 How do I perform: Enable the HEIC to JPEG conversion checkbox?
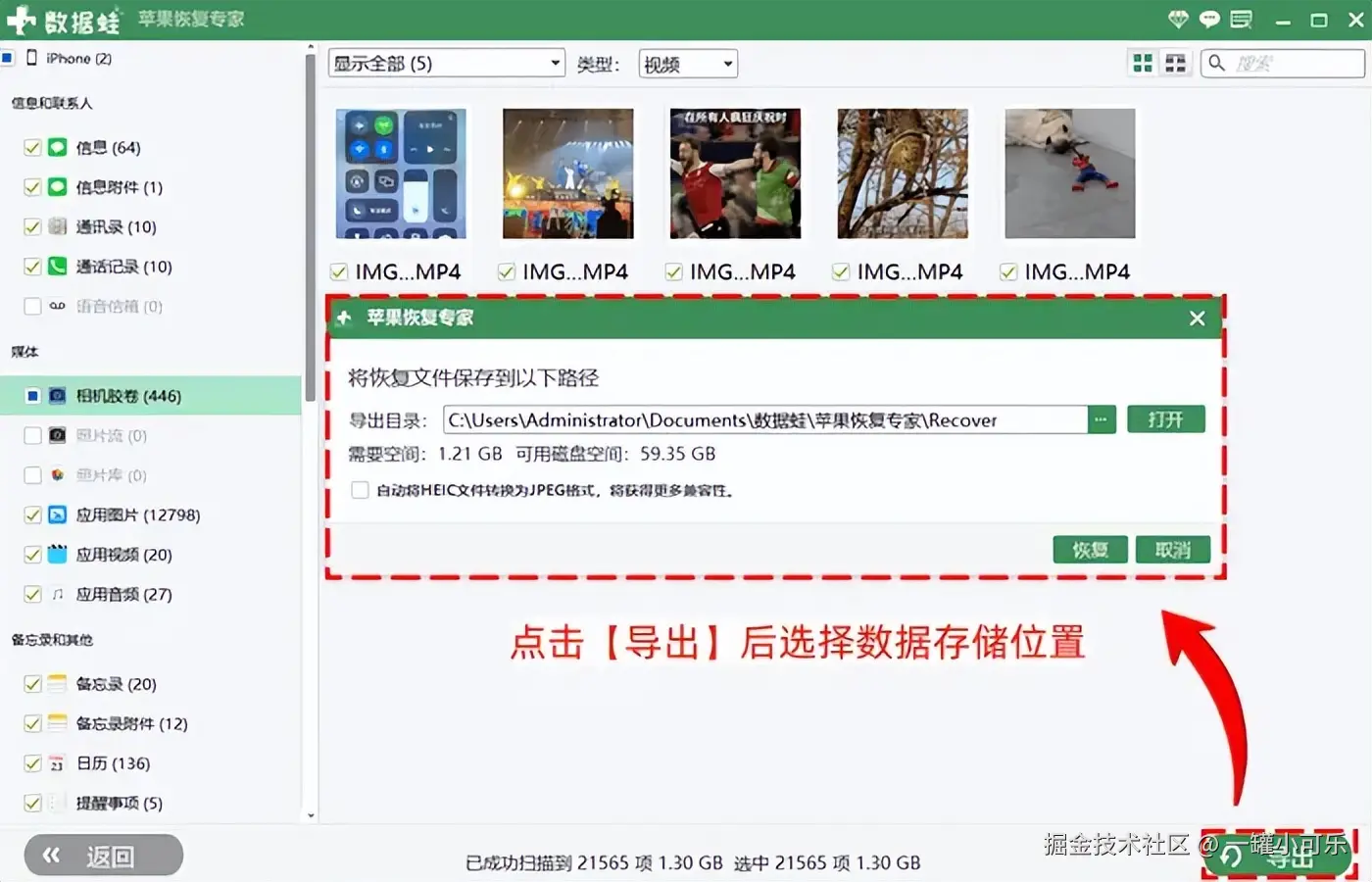coord(360,490)
